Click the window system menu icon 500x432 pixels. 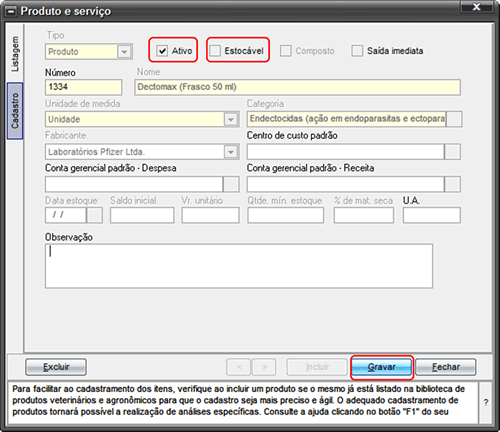pos(11,12)
